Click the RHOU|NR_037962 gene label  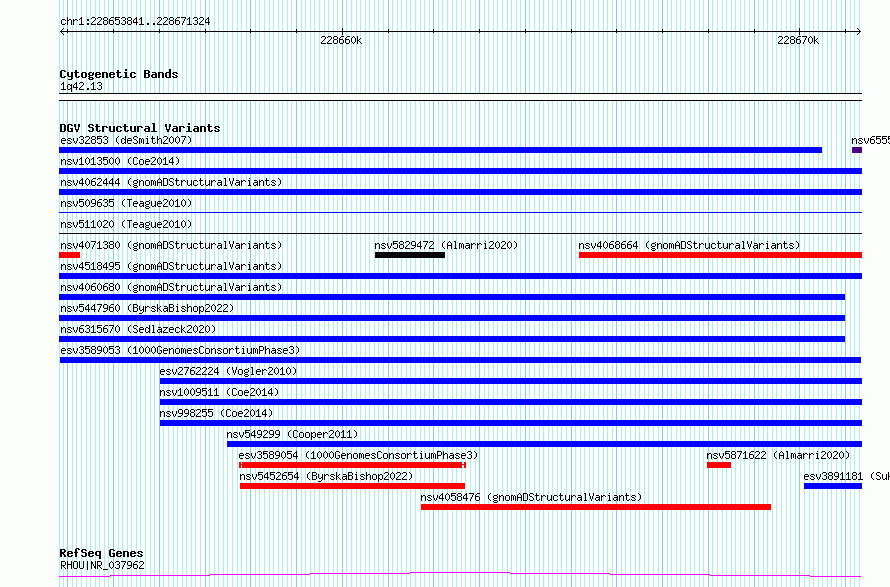102,565
